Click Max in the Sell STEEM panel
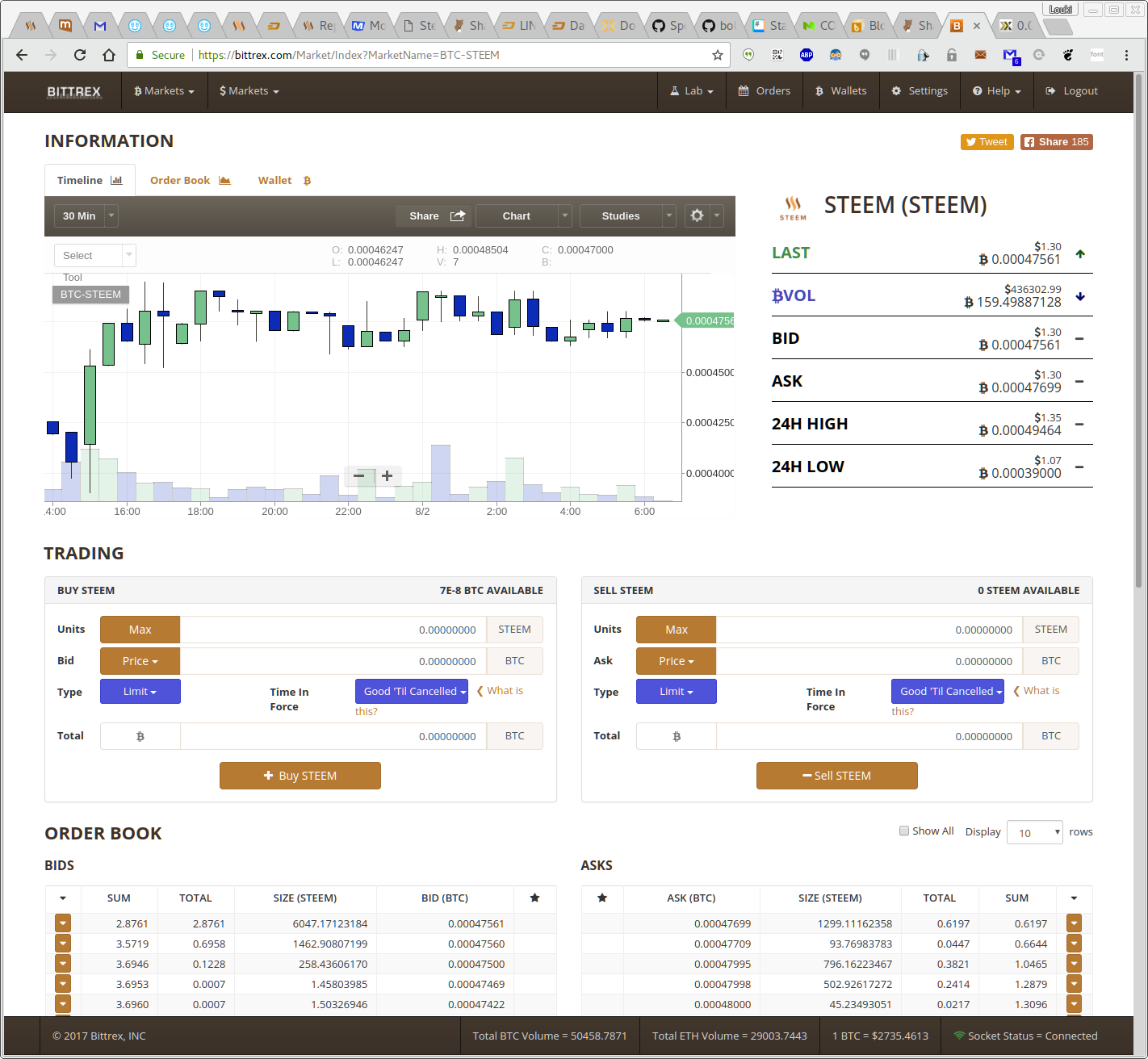Screen dimensions: 1148x1059 click(x=677, y=630)
